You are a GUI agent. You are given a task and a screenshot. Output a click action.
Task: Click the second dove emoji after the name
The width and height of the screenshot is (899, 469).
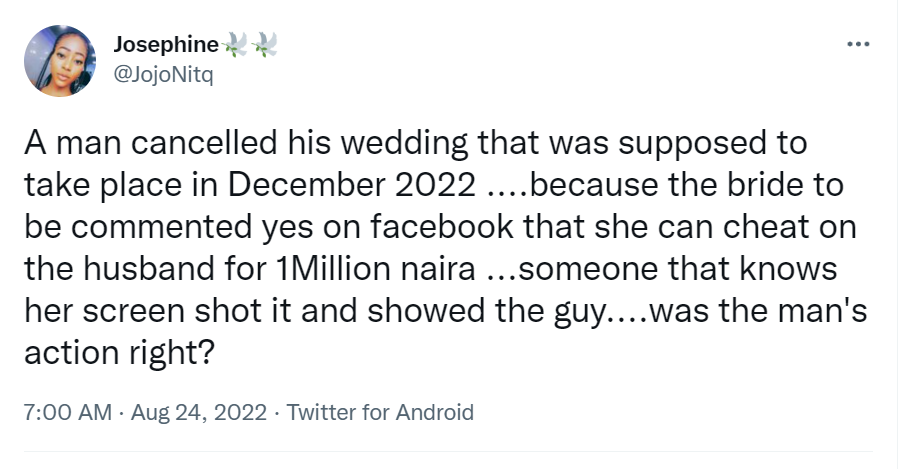(264, 44)
